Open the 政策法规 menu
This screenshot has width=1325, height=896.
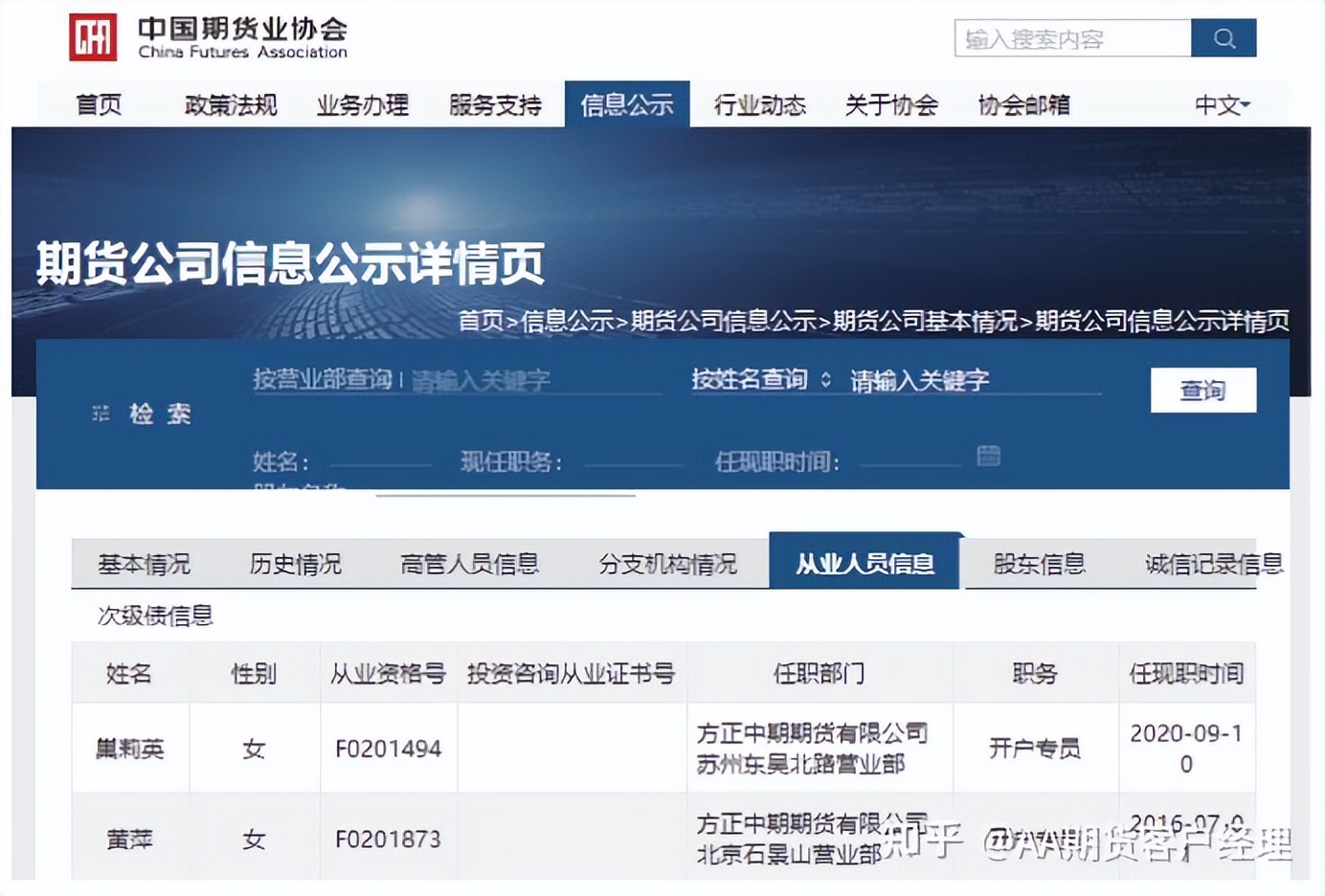coord(231,104)
